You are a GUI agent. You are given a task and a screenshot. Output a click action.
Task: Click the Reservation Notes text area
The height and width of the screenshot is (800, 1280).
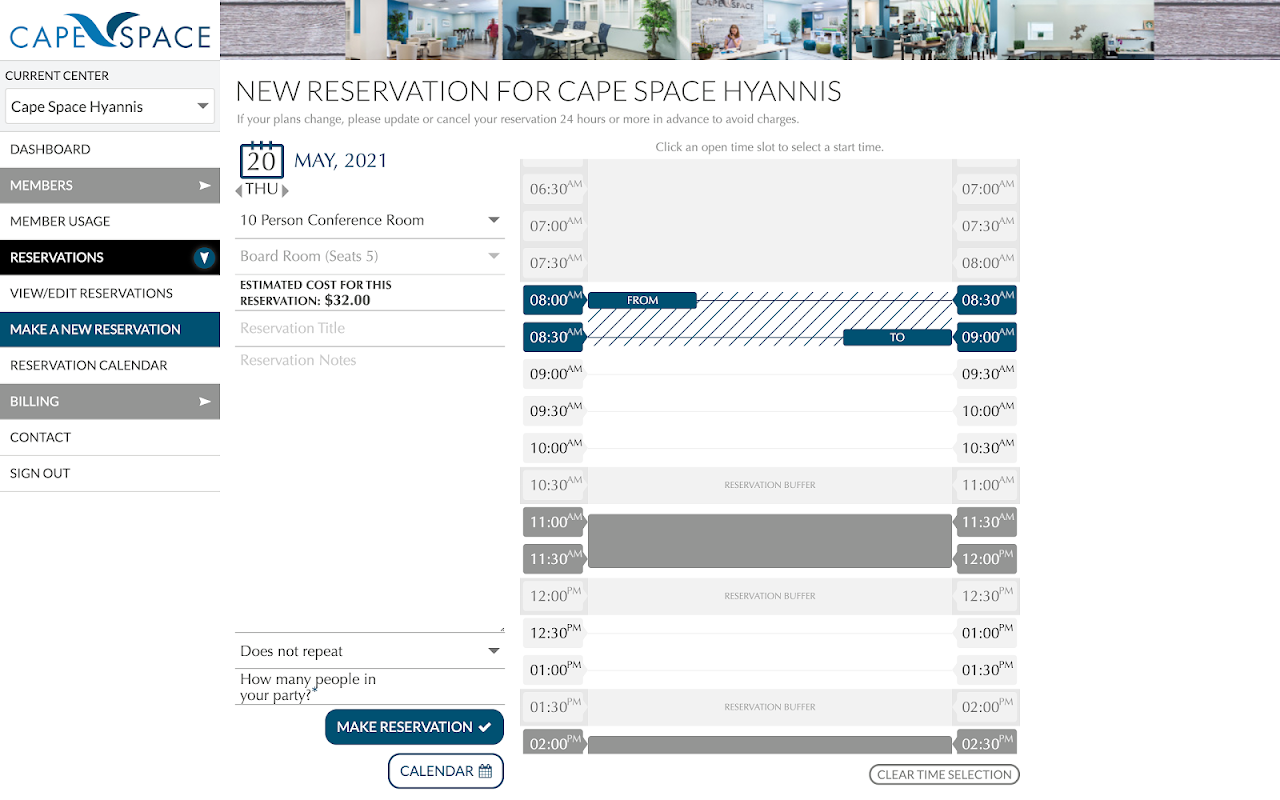coord(370,490)
